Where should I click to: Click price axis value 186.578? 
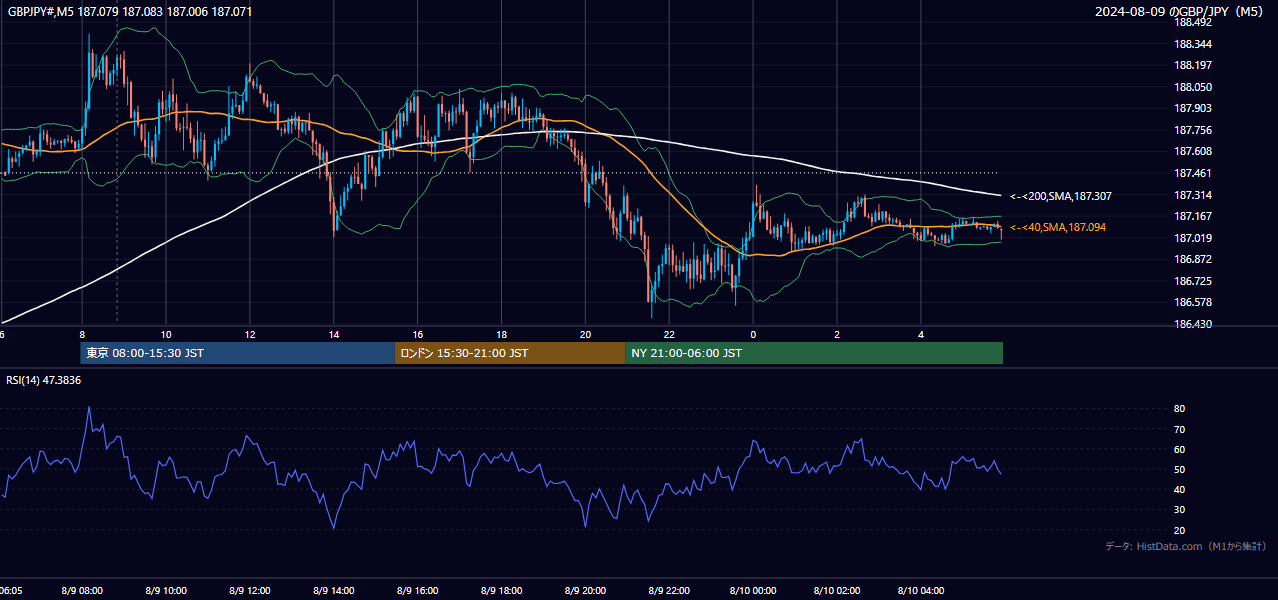tap(1193, 302)
